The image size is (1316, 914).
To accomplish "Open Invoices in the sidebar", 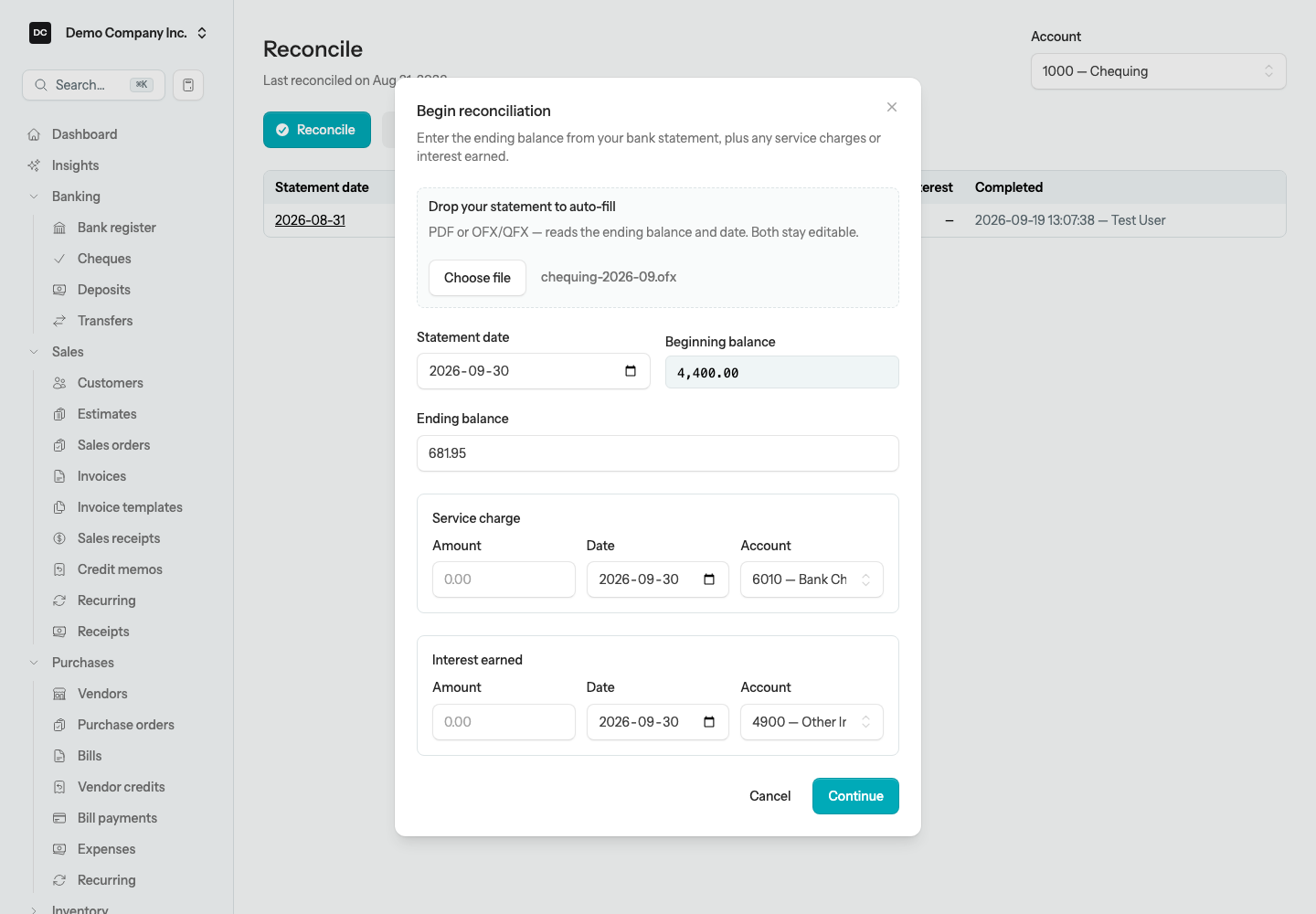I will coord(101,476).
